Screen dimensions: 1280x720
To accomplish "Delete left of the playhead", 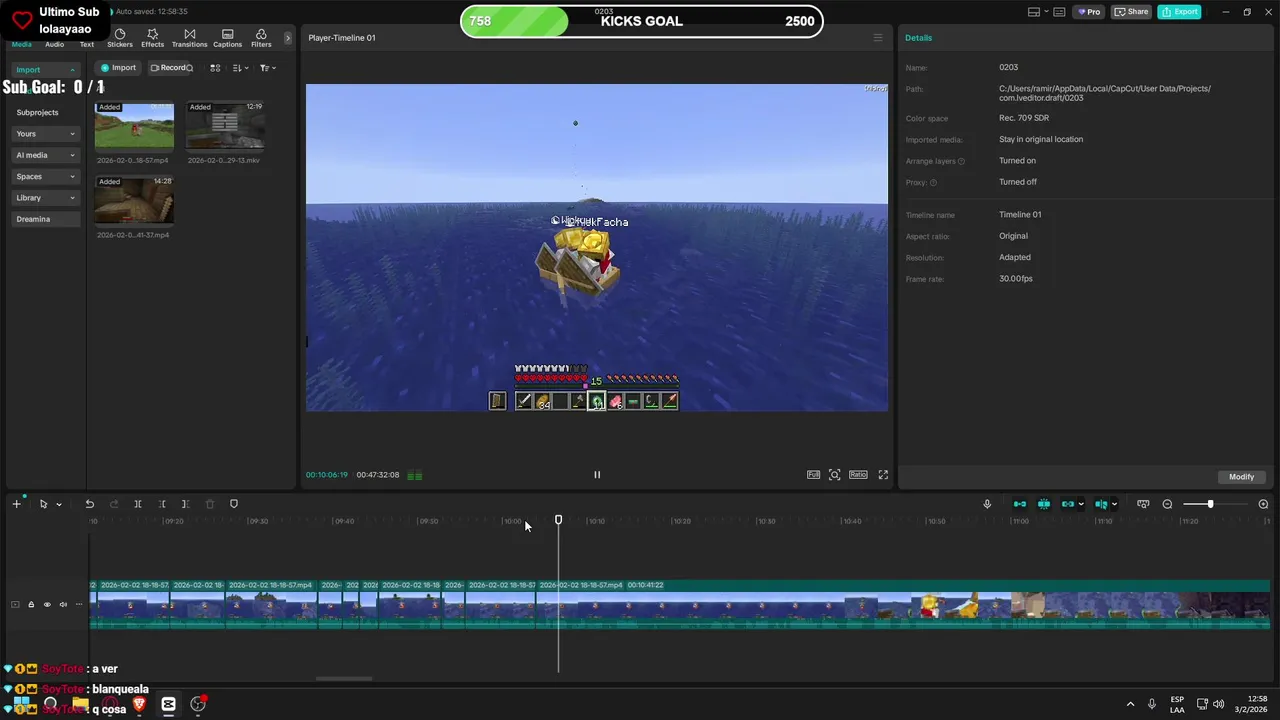I will tap(162, 504).
